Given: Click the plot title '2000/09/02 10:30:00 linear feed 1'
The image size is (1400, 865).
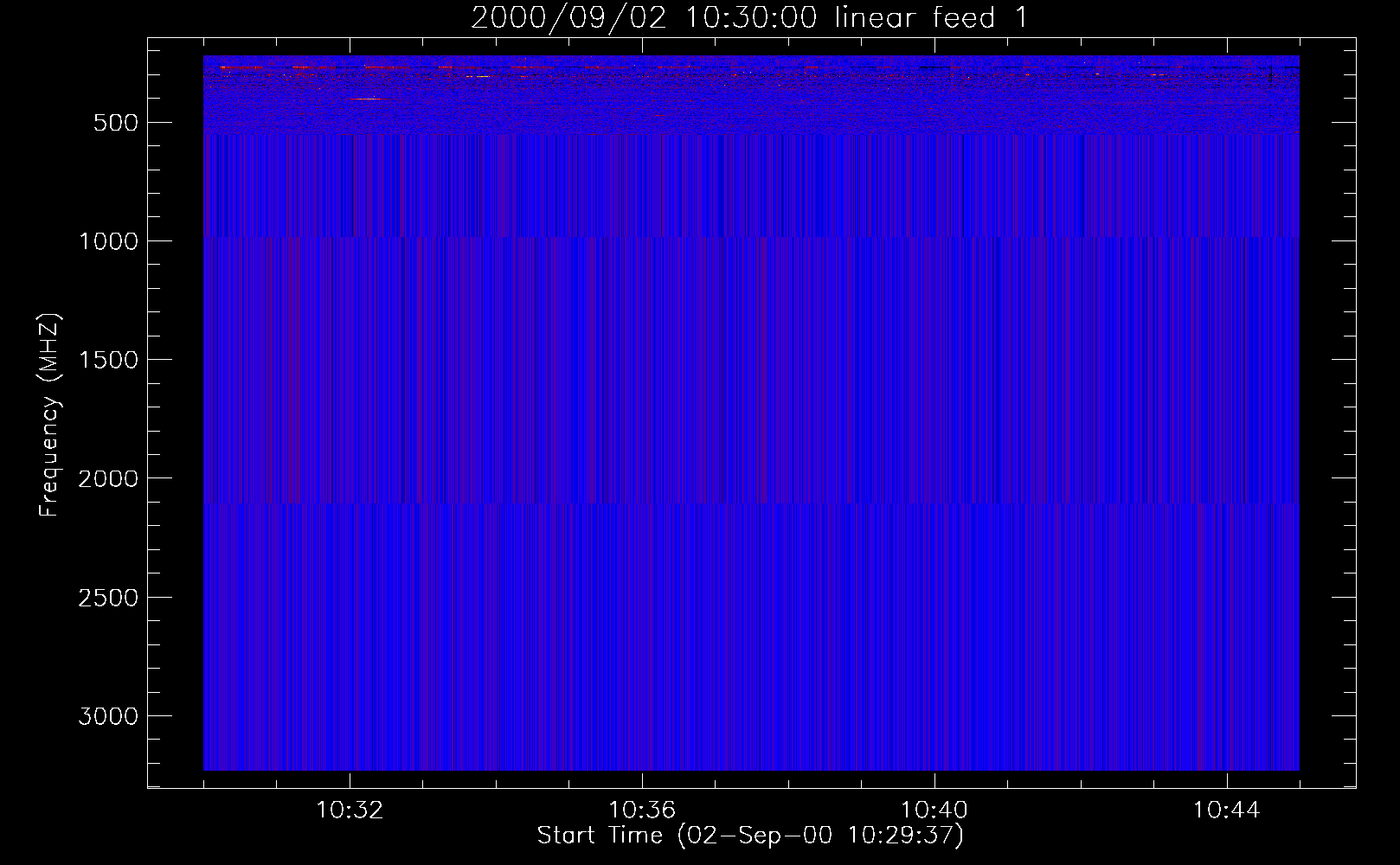Looking at the screenshot, I should [x=749, y=17].
